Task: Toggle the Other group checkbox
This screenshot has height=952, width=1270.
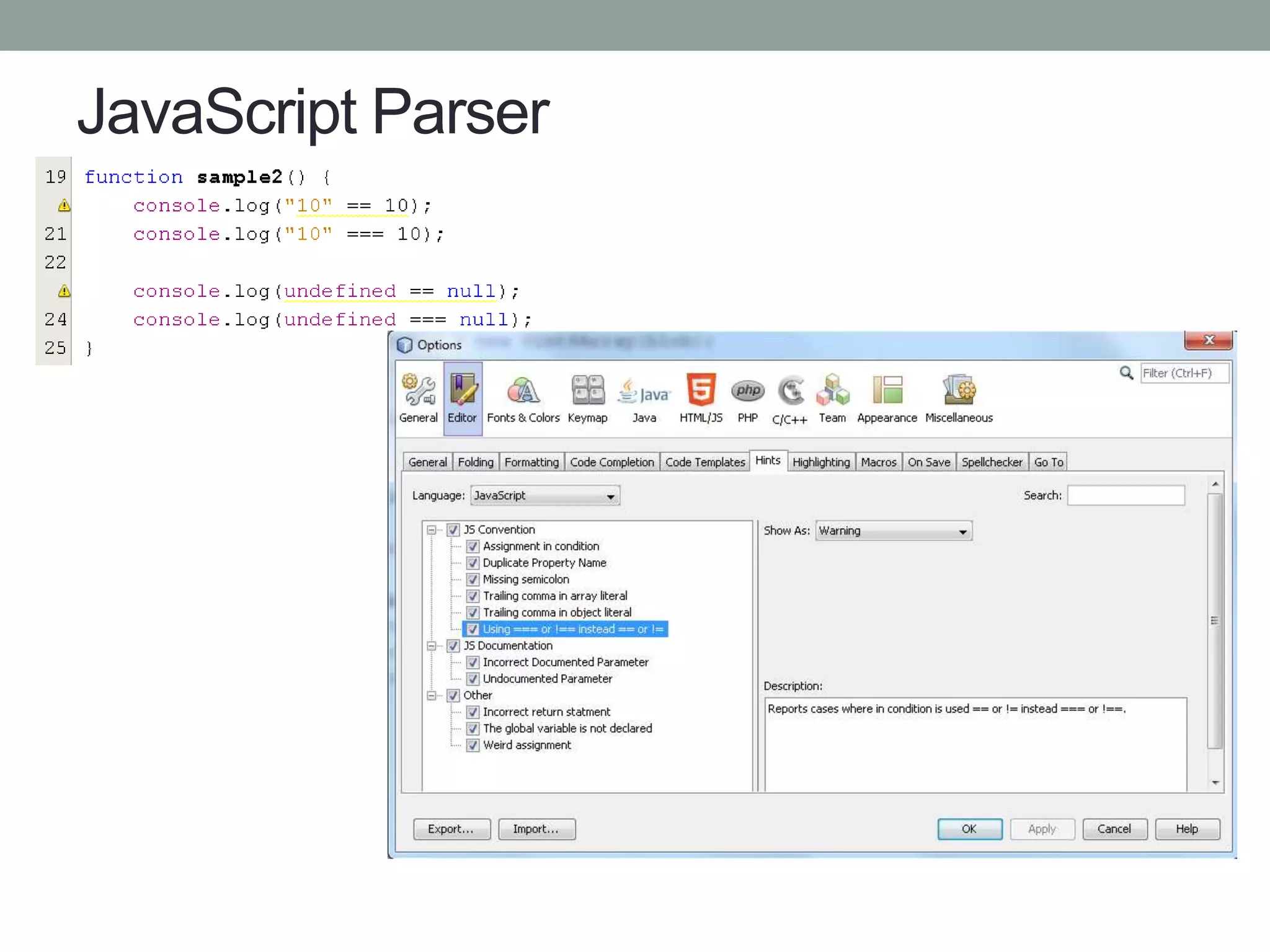Action: click(453, 695)
